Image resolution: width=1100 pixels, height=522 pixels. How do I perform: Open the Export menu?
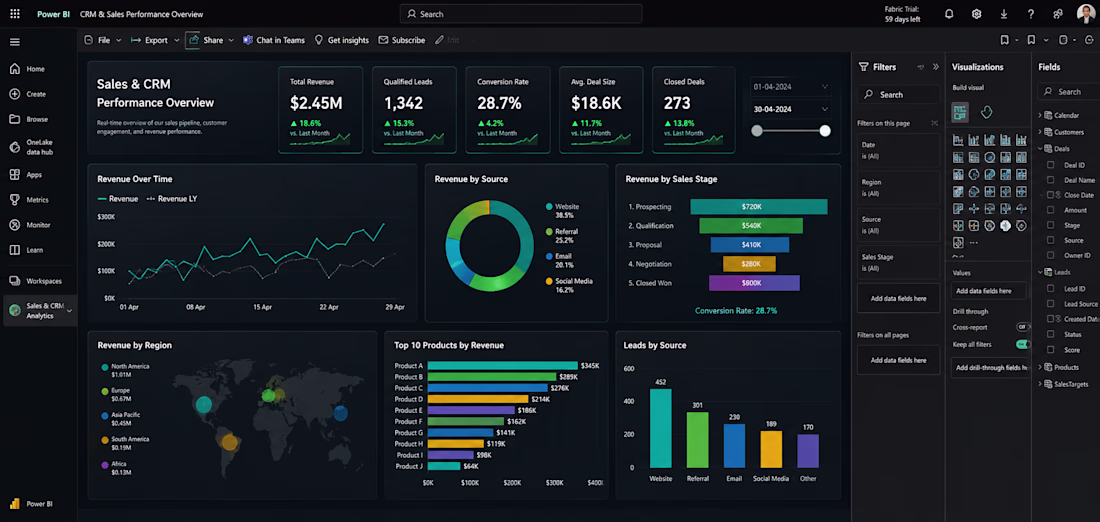pyautogui.click(x=155, y=40)
